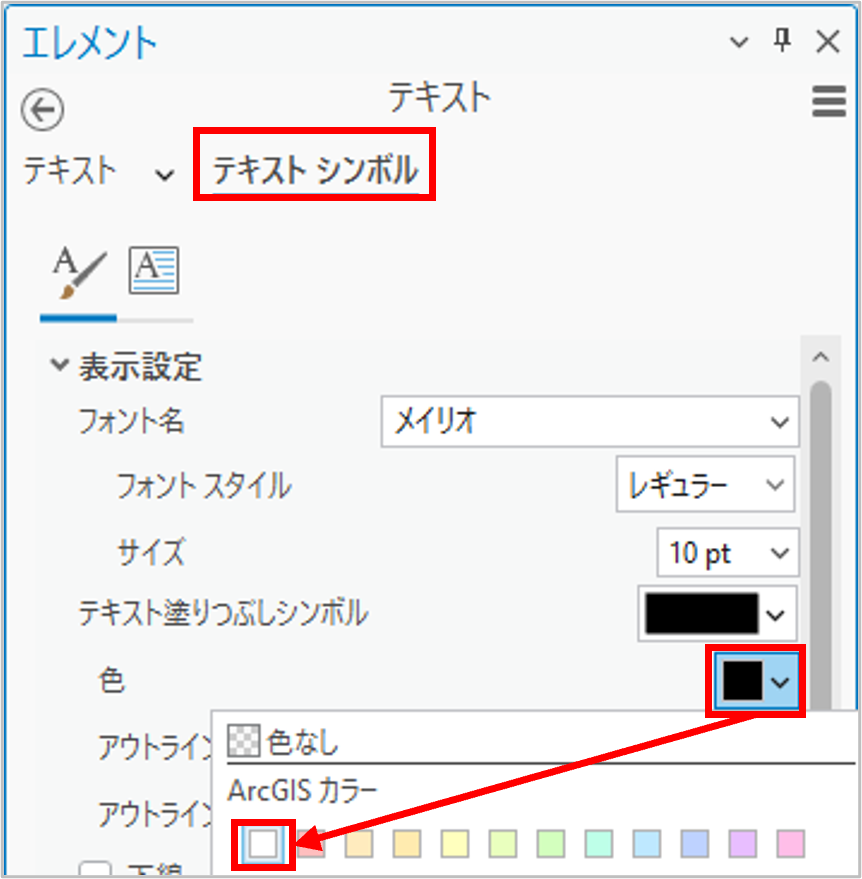Select the General tab with brush icon
Screen dimensions: 862x879
pos(79,273)
